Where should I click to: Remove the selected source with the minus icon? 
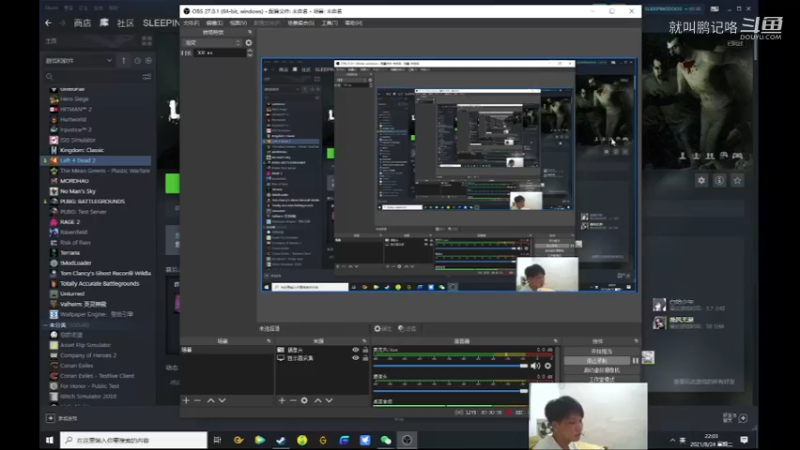coord(293,401)
